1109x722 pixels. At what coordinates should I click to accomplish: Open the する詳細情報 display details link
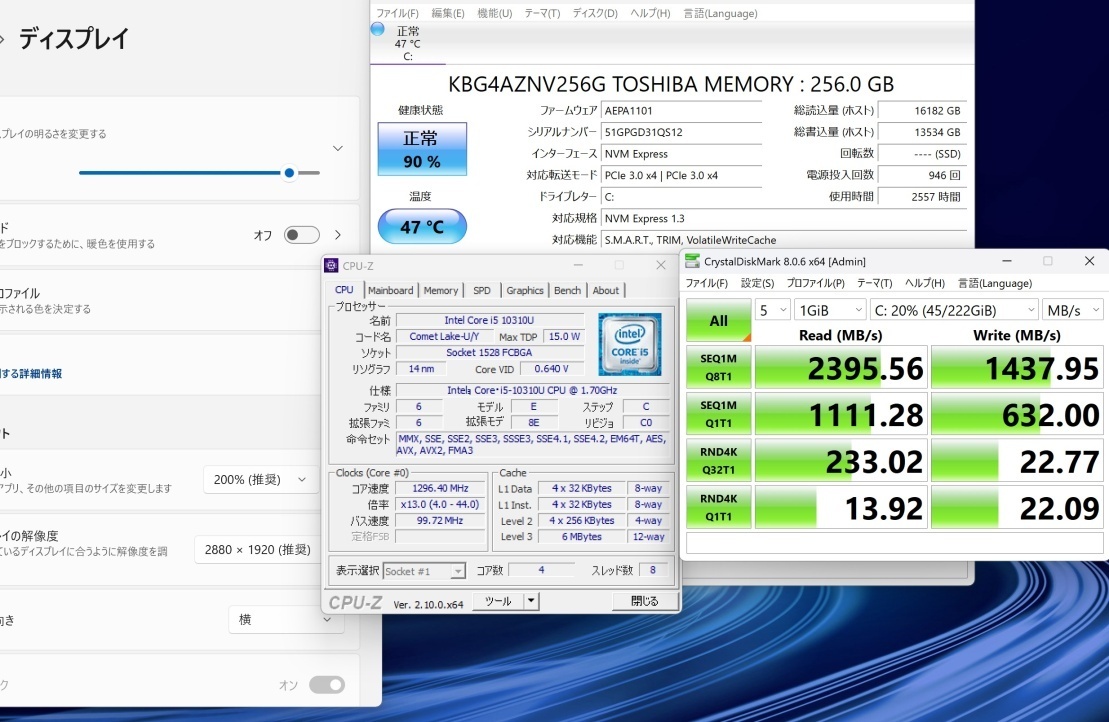[x=31, y=373]
